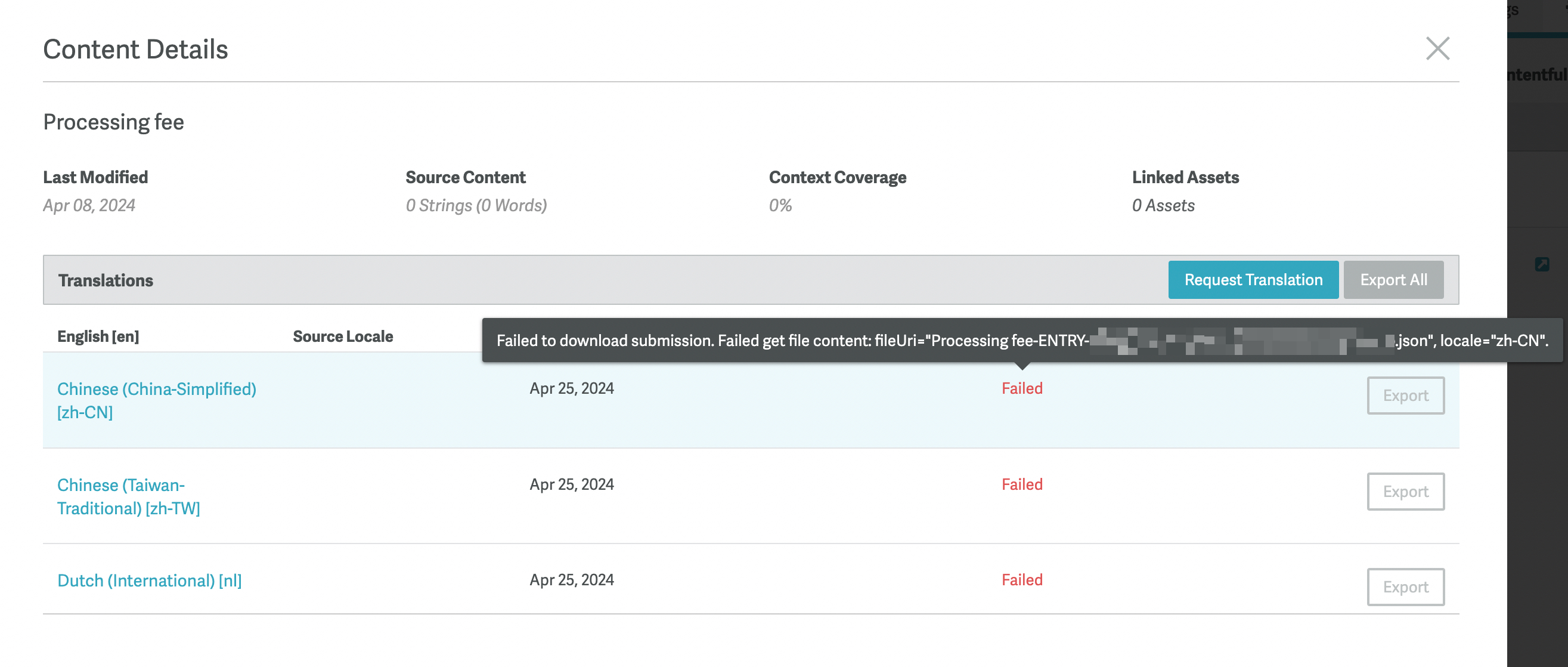The width and height of the screenshot is (1568, 667).
Task: Click the Source Locale header label
Action: click(343, 336)
